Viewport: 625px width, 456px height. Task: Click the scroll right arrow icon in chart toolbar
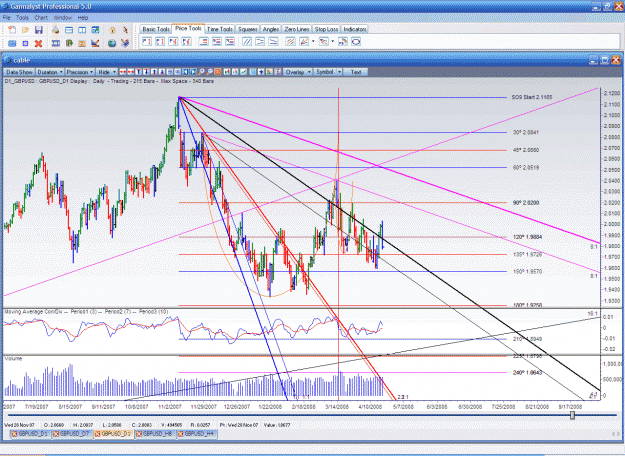[193, 72]
